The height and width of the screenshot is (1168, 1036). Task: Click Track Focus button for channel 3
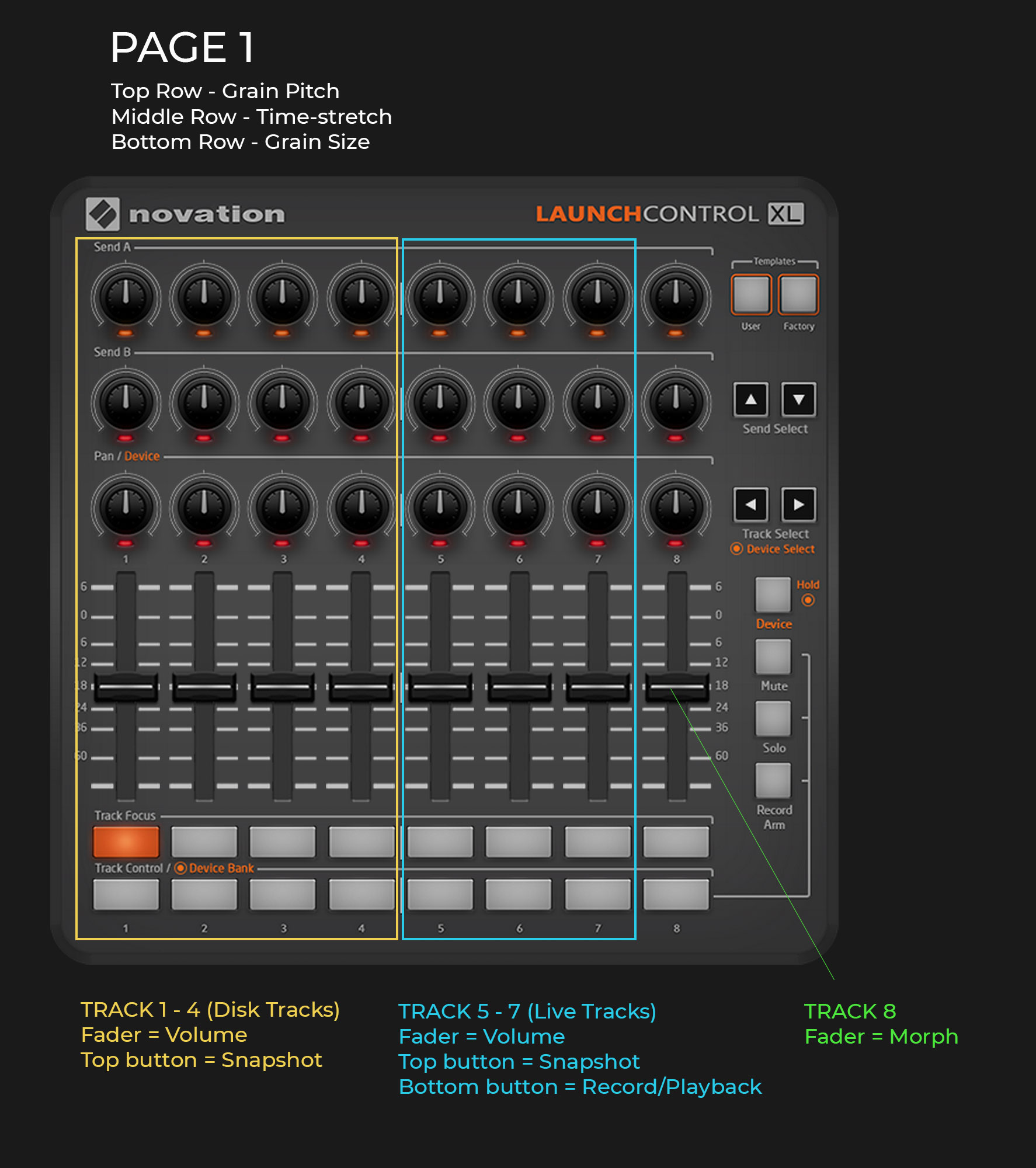pos(283,842)
